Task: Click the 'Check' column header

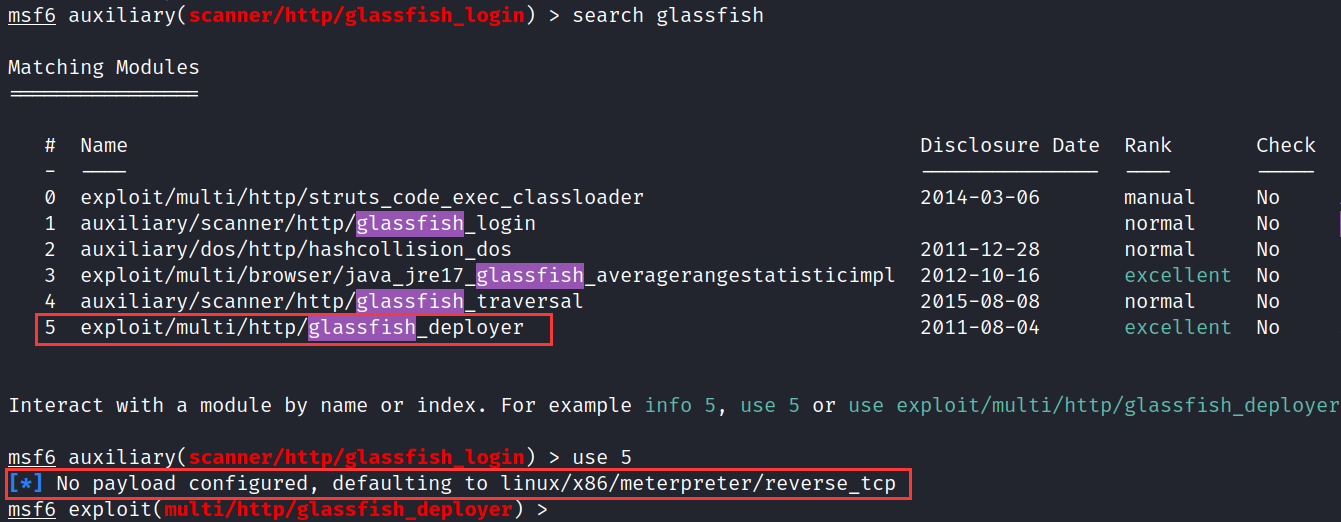Action: tap(1285, 146)
